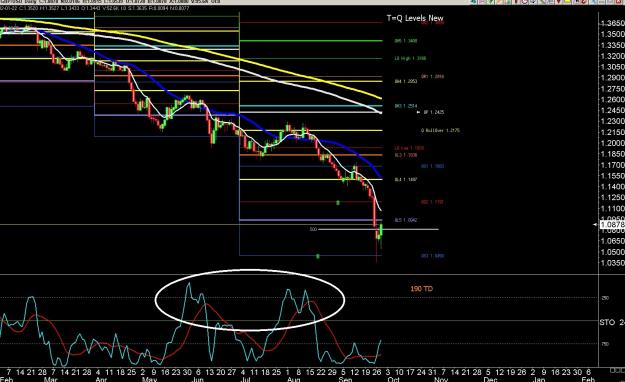This screenshot has width=625, height=382.
Task: Click the BF 1.2425 level label
Action: click(x=434, y=112)
